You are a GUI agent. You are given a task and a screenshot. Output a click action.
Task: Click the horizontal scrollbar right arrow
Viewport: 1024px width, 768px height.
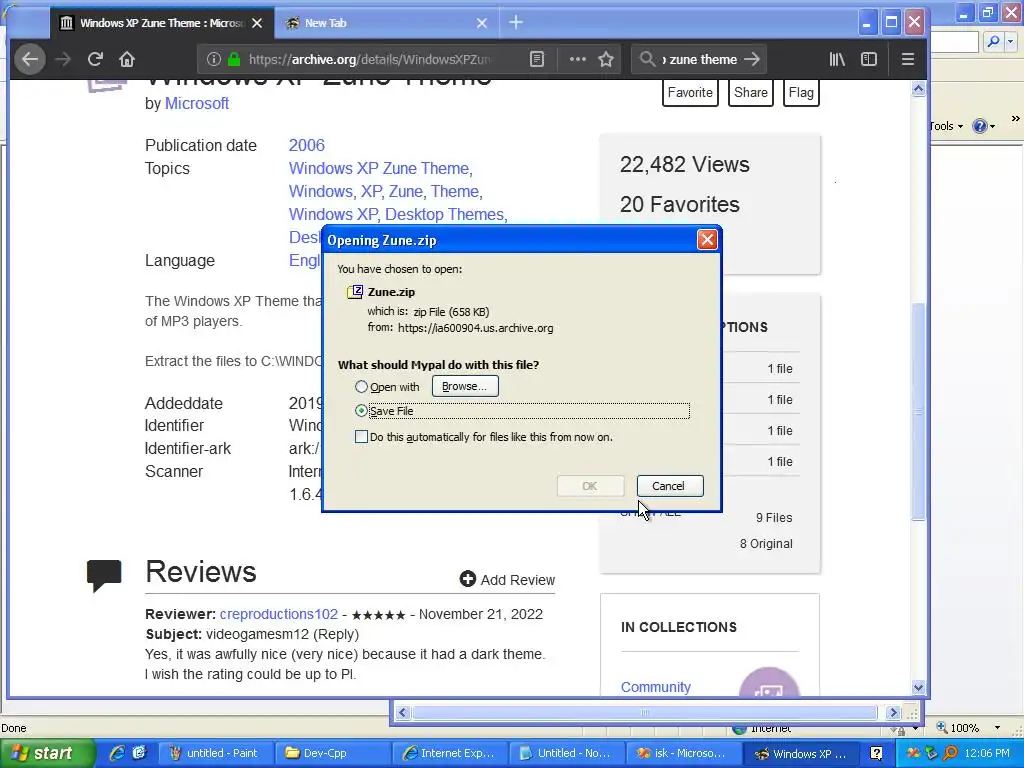tap(893, 712)
